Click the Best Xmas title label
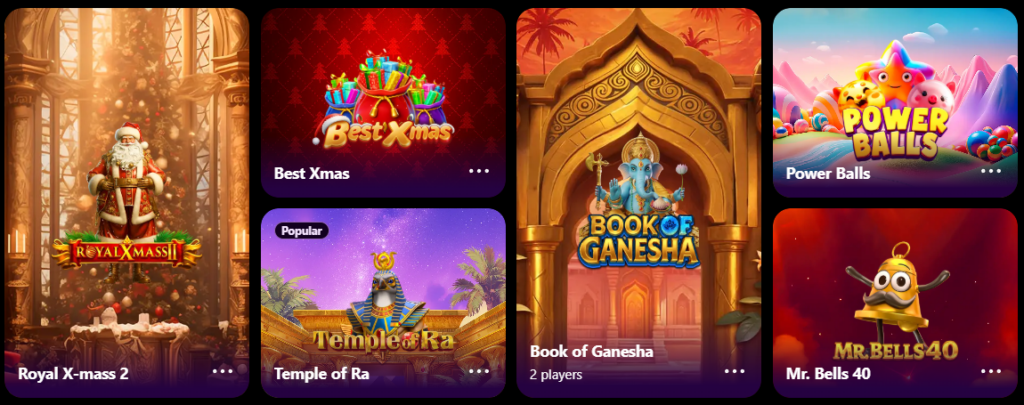Screen dimensions: 1024x405 pos(312,174)
